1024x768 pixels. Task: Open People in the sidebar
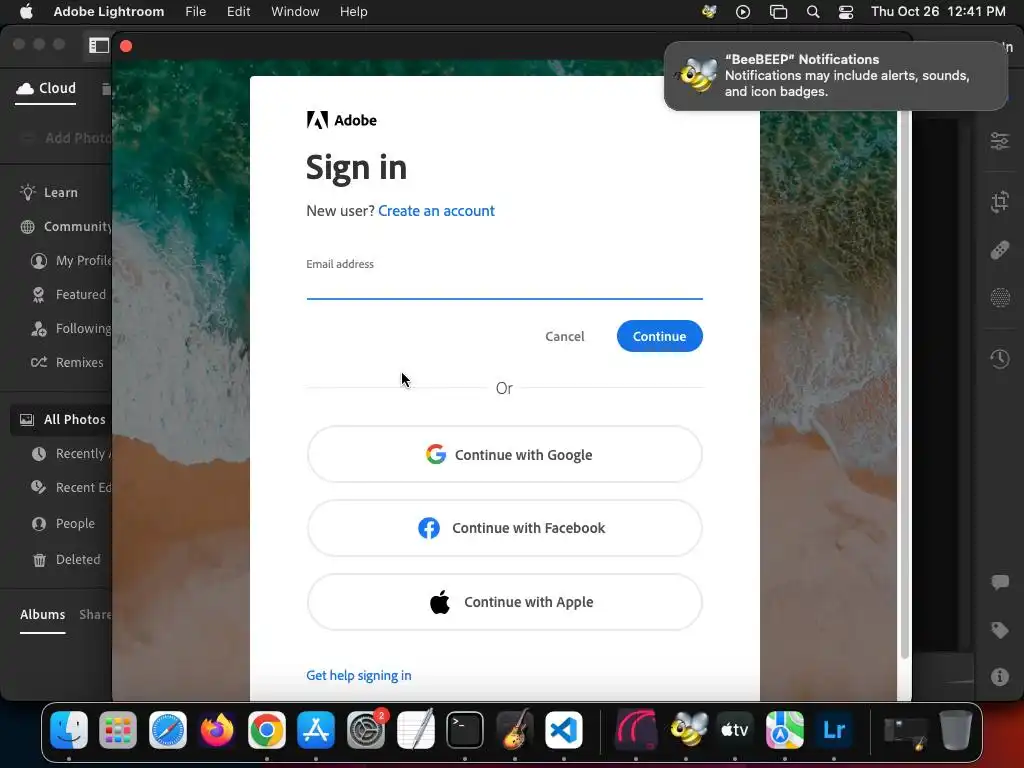click(x=64, y=523)
